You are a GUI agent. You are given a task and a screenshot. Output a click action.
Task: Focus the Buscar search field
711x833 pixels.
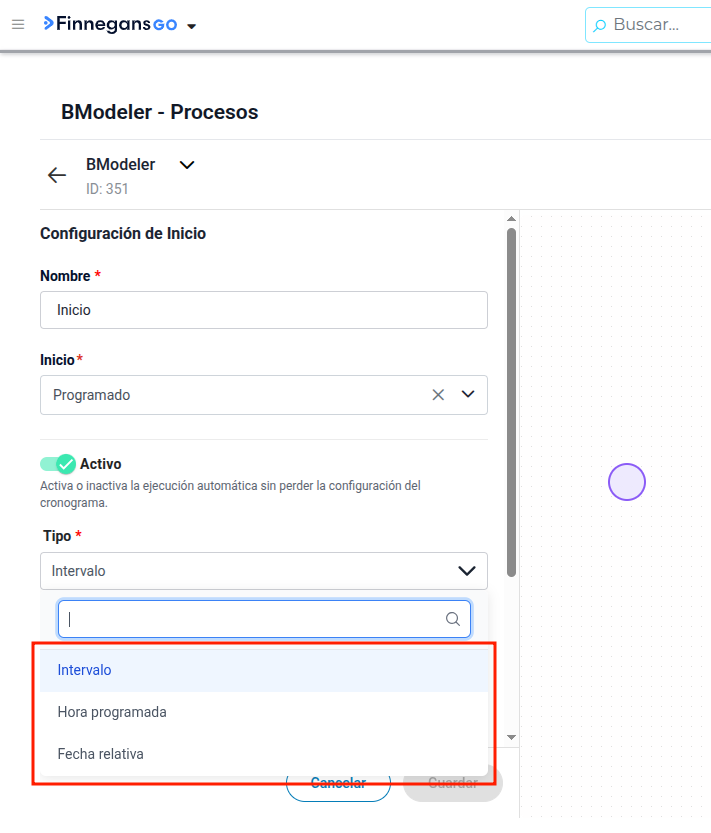click(x=648, y=24)
